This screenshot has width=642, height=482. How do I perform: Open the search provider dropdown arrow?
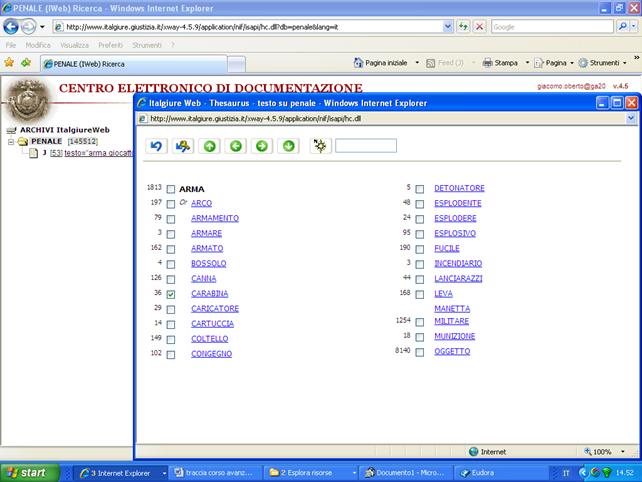pos(634,27)
